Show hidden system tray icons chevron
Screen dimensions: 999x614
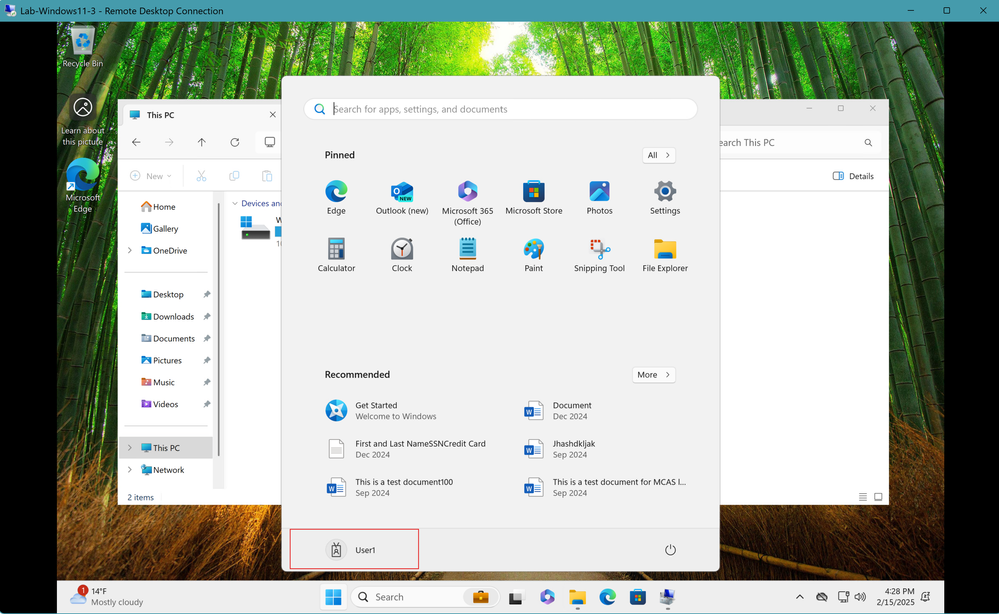800,597
